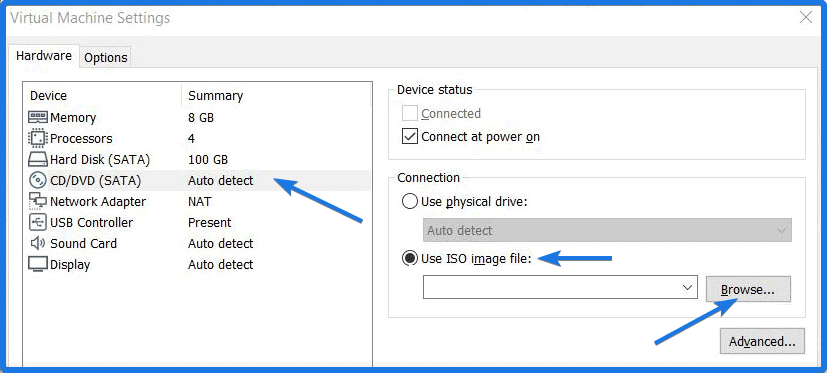Click Auto detect summary in Display row
Screen dimensions: 827x373
tap(220, 265)
